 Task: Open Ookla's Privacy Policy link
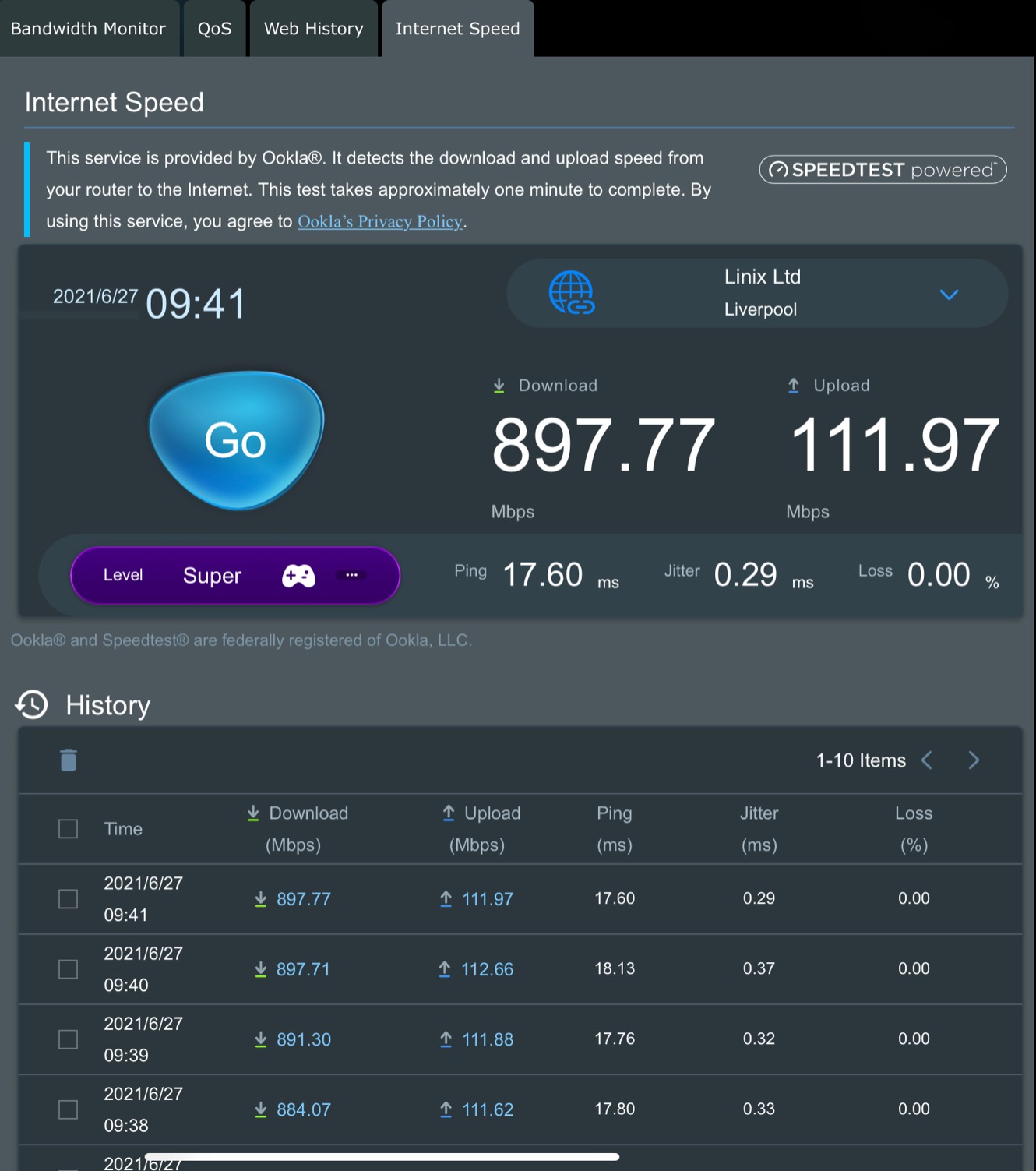pyautogui.click(x=380, y=222)
